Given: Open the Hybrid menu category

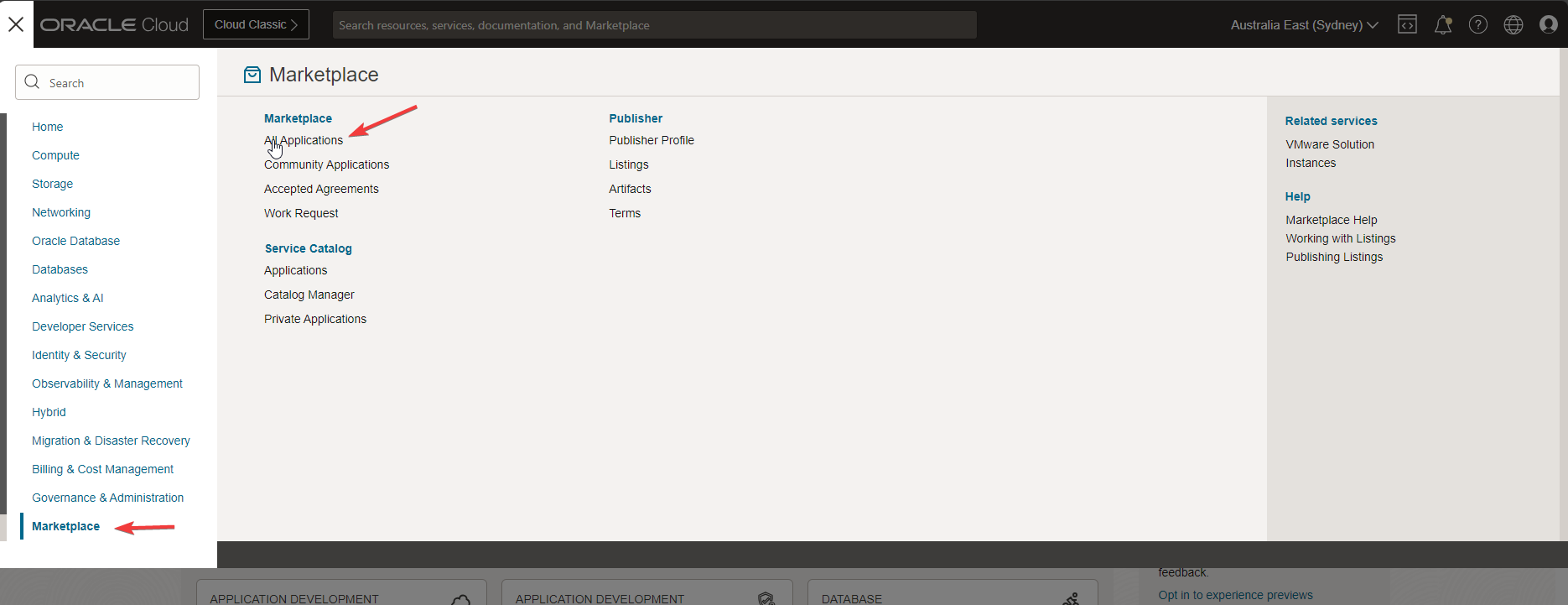Looking at the screenshot, I should (49, 412).
